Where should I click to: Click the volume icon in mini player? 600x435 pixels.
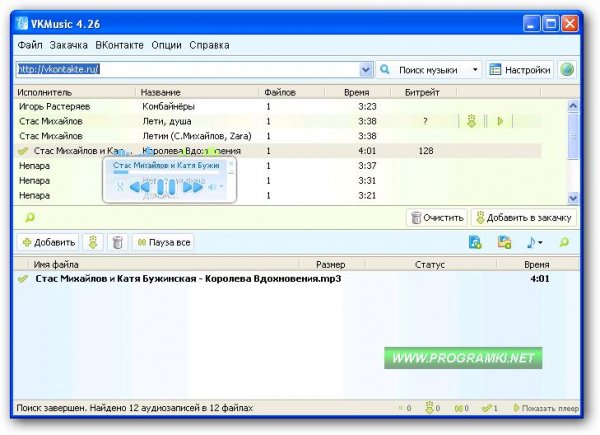pos(212,187)
